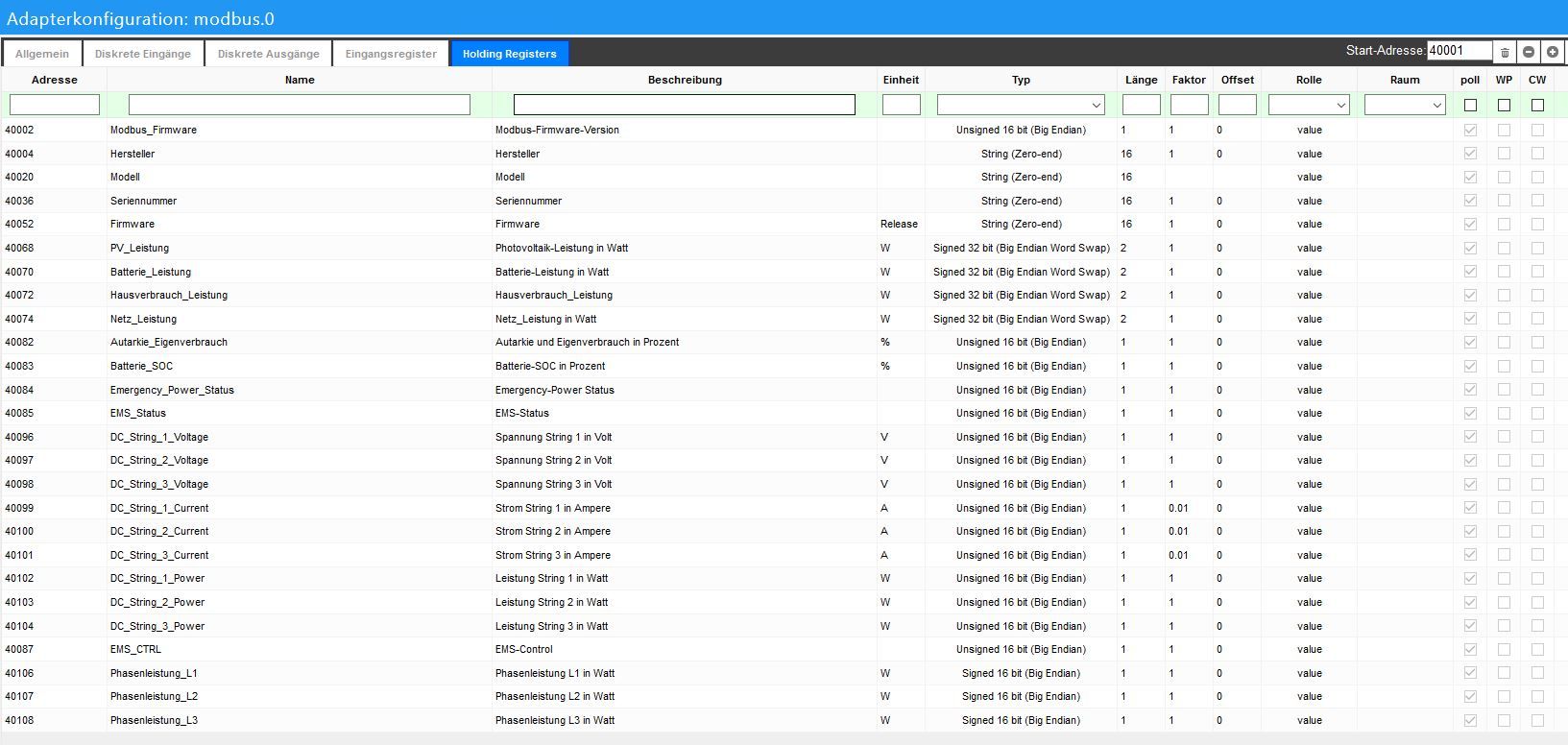Click the plus circle icon to add register

pos(1553,52)
